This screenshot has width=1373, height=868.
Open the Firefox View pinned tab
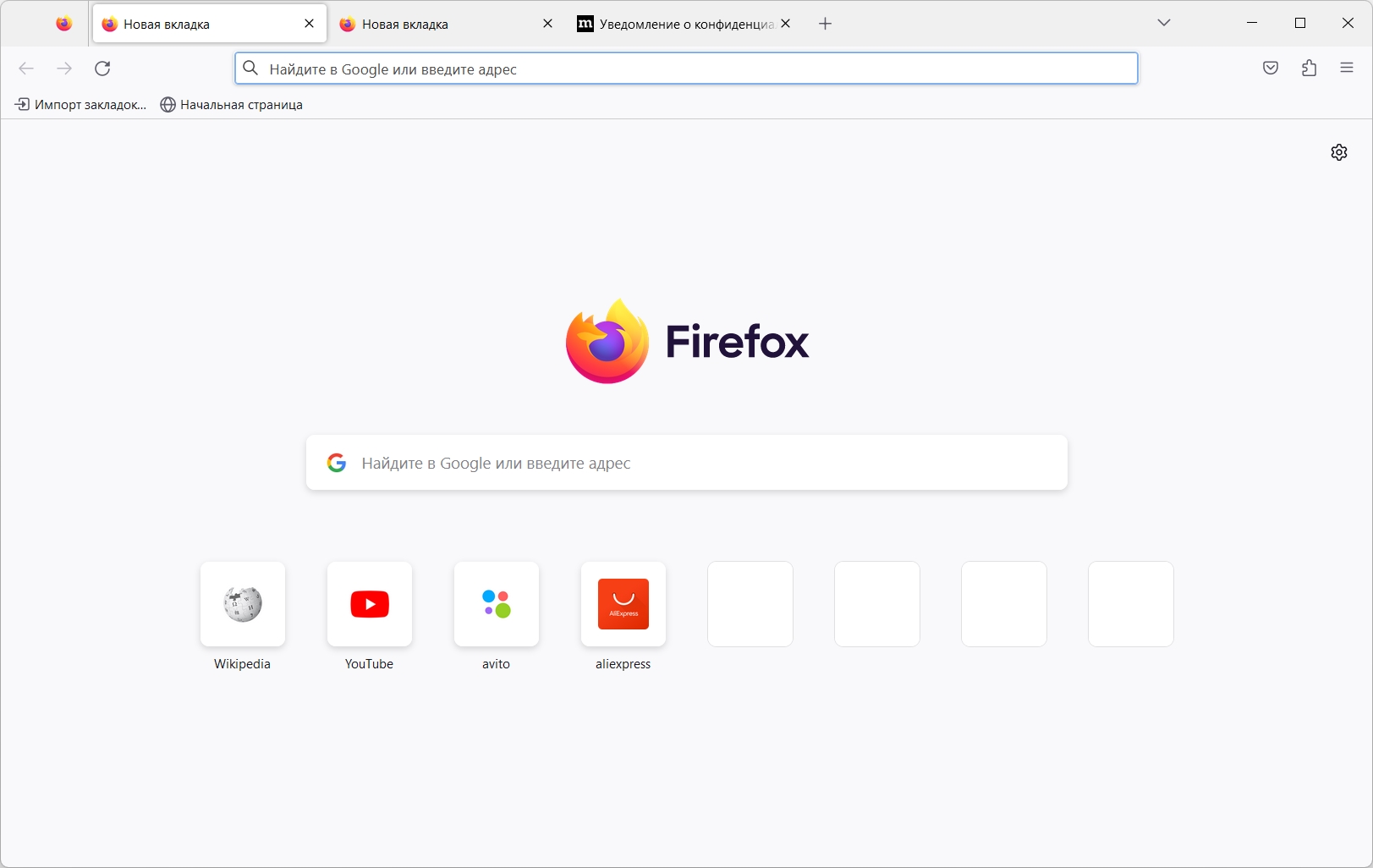click(x=64, y=24)
